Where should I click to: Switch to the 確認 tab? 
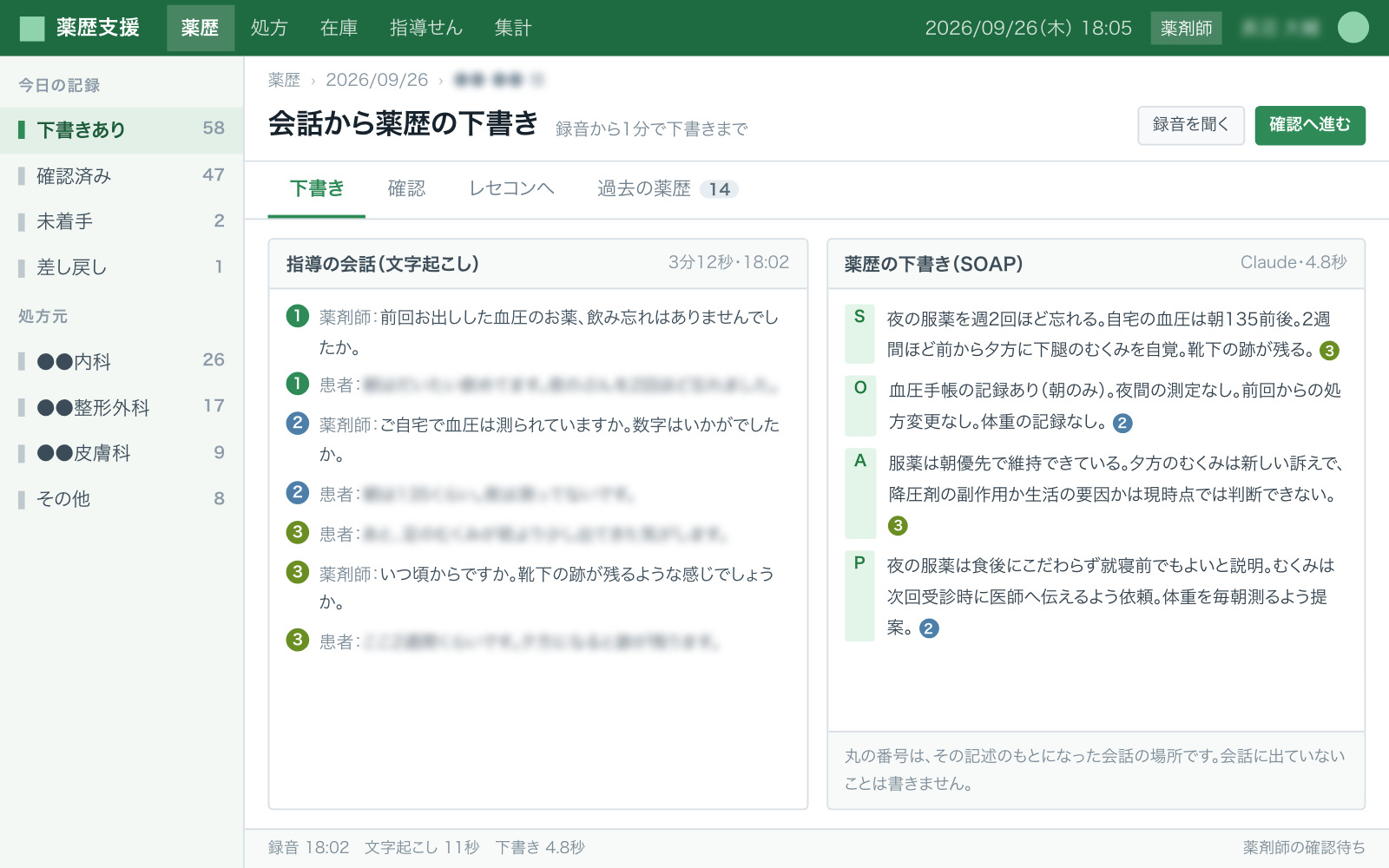[406, 189]
